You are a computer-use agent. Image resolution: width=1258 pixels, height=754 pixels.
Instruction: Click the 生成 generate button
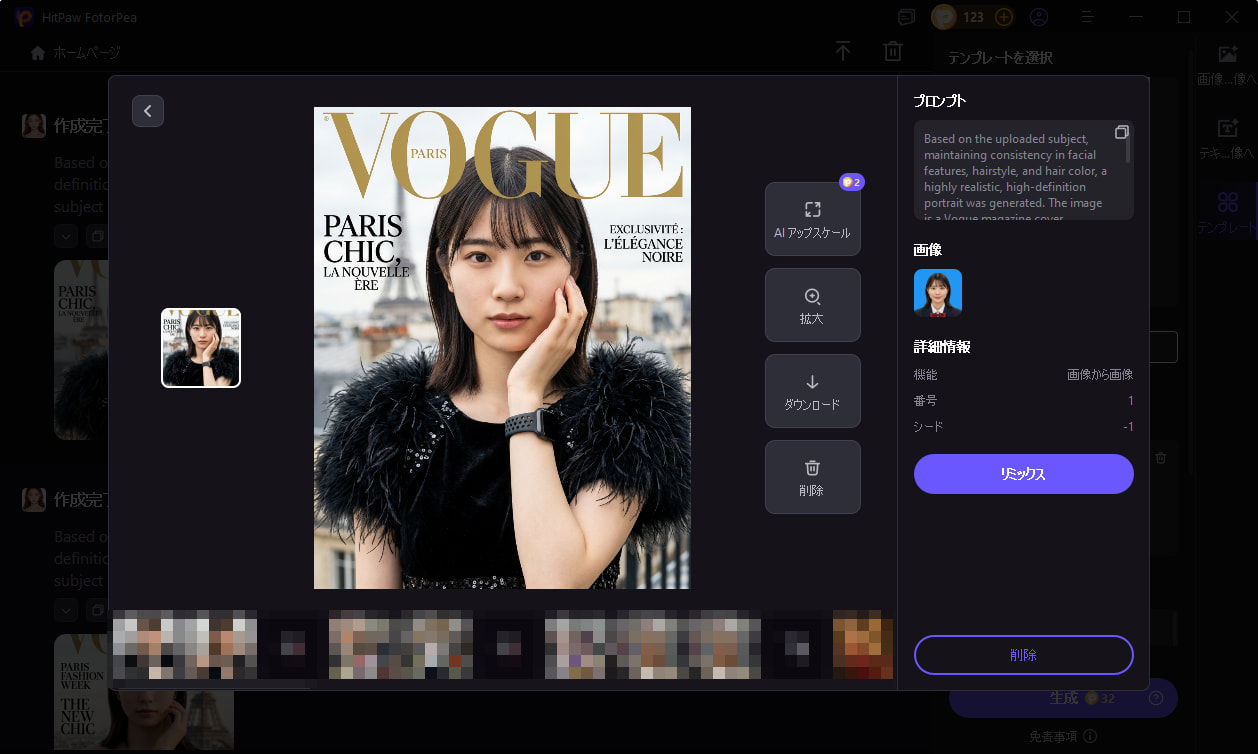1064,698
